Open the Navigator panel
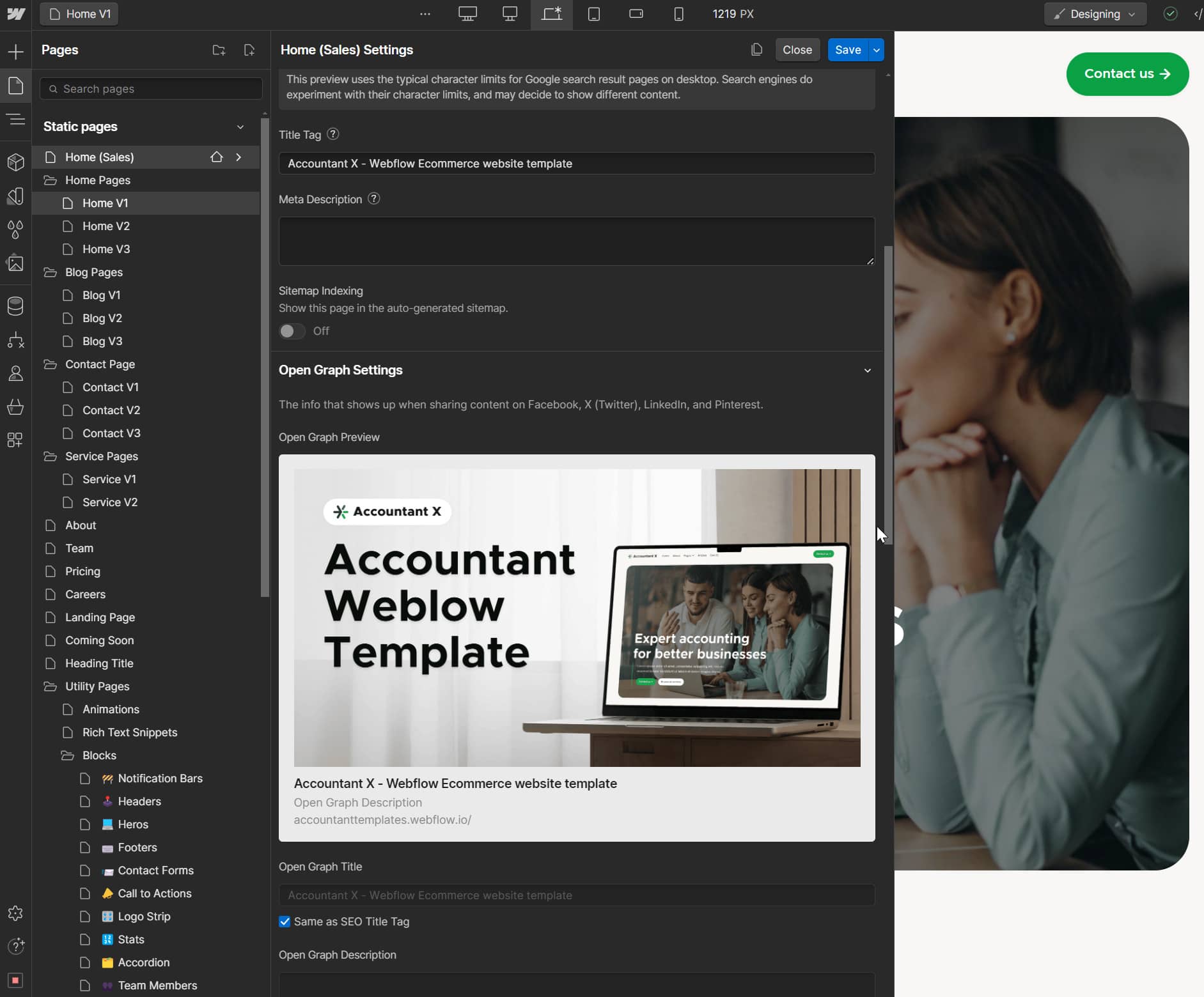This screenshot has width=1204, height=997. coord(16,120)
